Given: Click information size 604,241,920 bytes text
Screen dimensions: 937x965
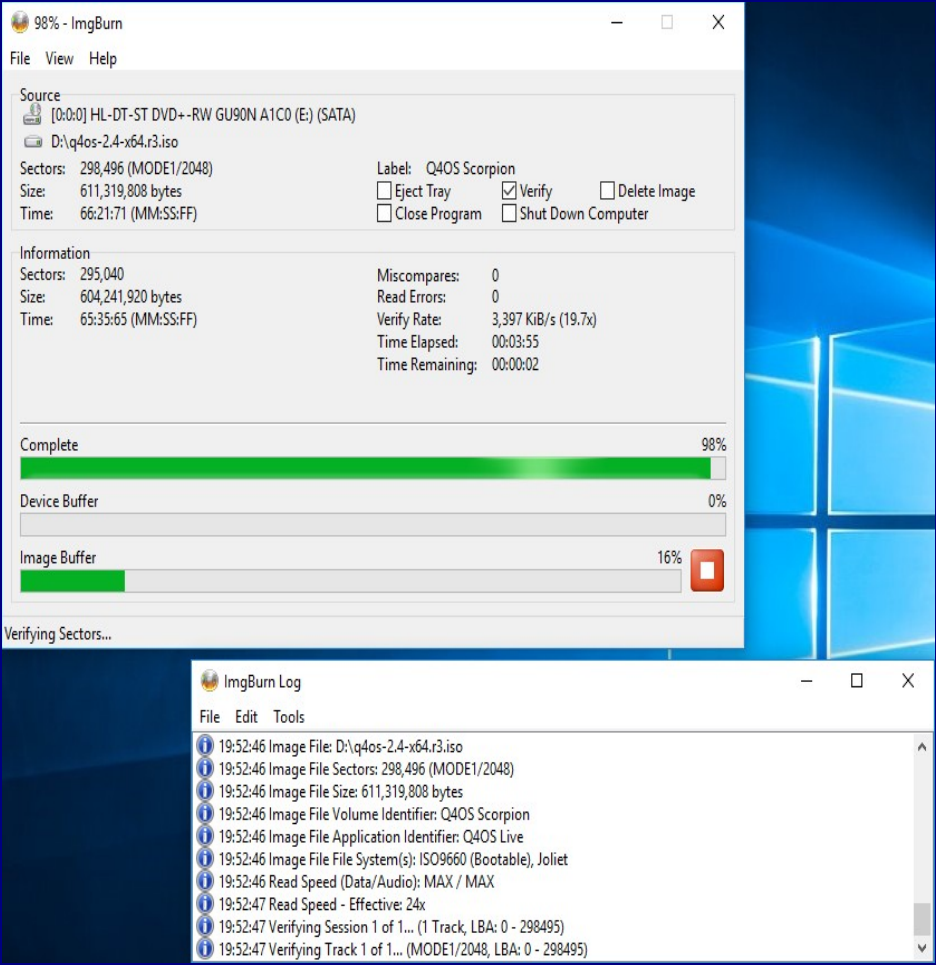Looking at the screenshot, I should [x=130, y=297].
